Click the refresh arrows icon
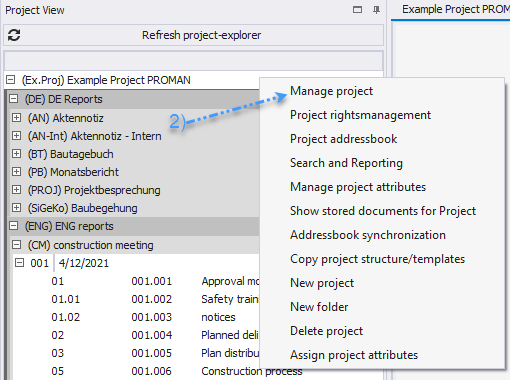Screen dimensions: 510x380 pos(14,35)
